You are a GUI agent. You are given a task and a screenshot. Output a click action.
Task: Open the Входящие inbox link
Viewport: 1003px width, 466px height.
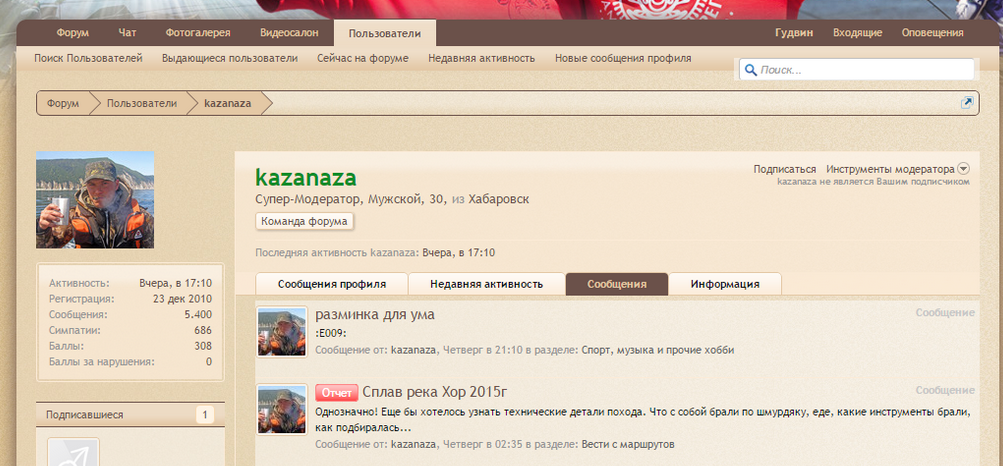pos(857,33)
